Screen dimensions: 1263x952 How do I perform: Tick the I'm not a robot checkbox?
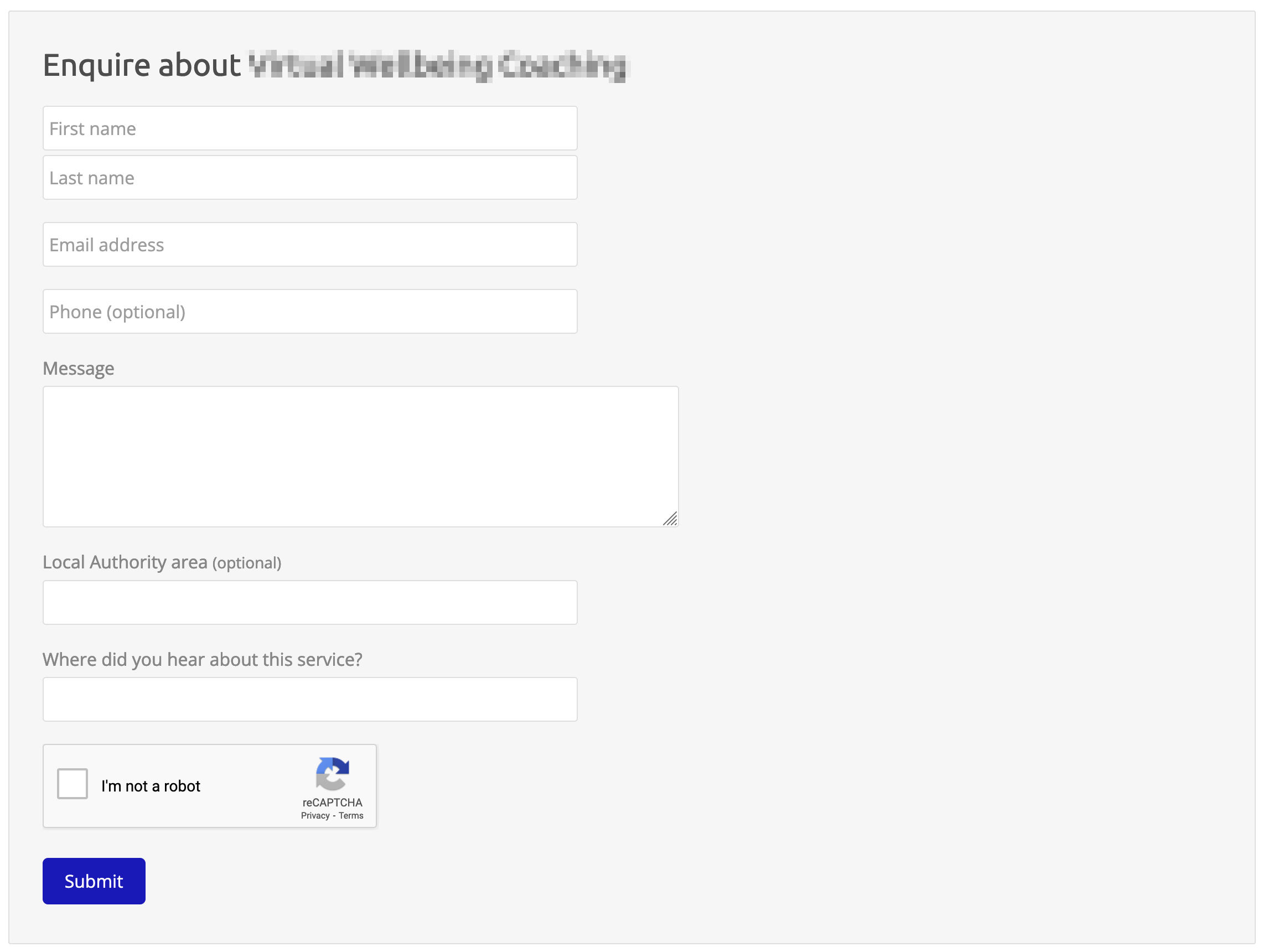pos(73,784)
